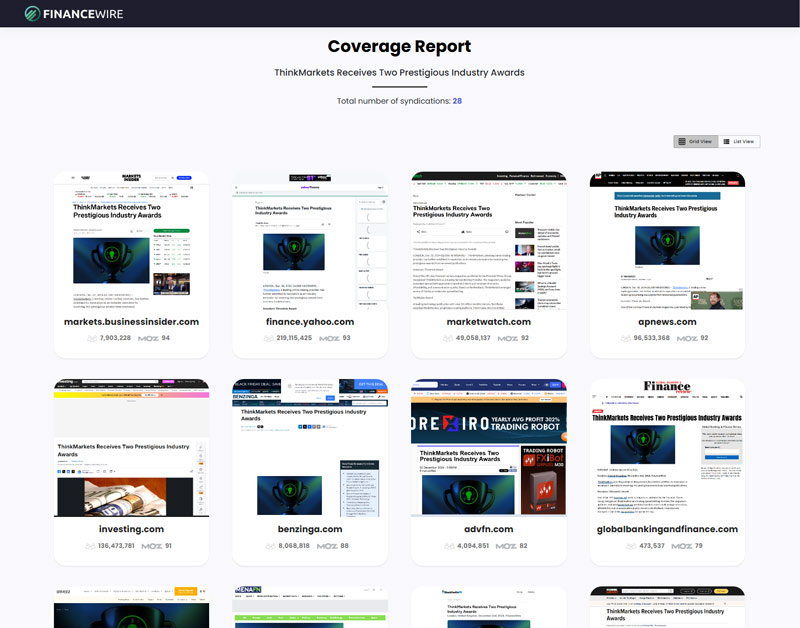The width and height of the screenshot is (800, 628).
Task: Click the visitor count 7,903,228
Action: pyautogui.click(x=115, y=338)
